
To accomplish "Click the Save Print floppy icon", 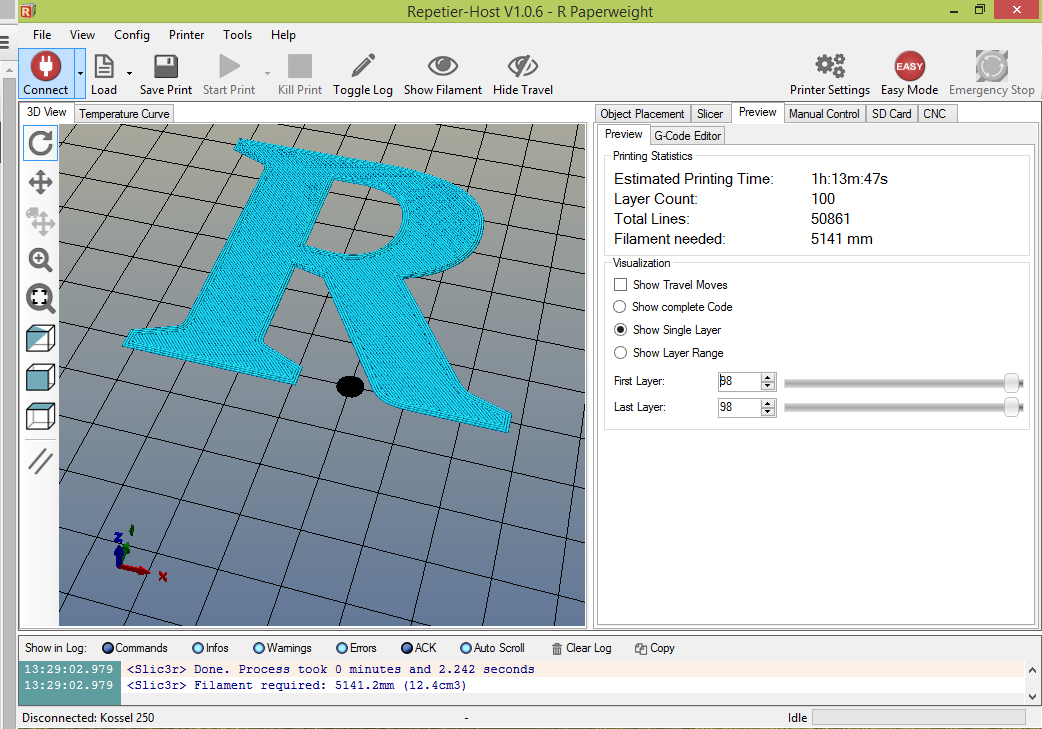I will coord(165,66).
